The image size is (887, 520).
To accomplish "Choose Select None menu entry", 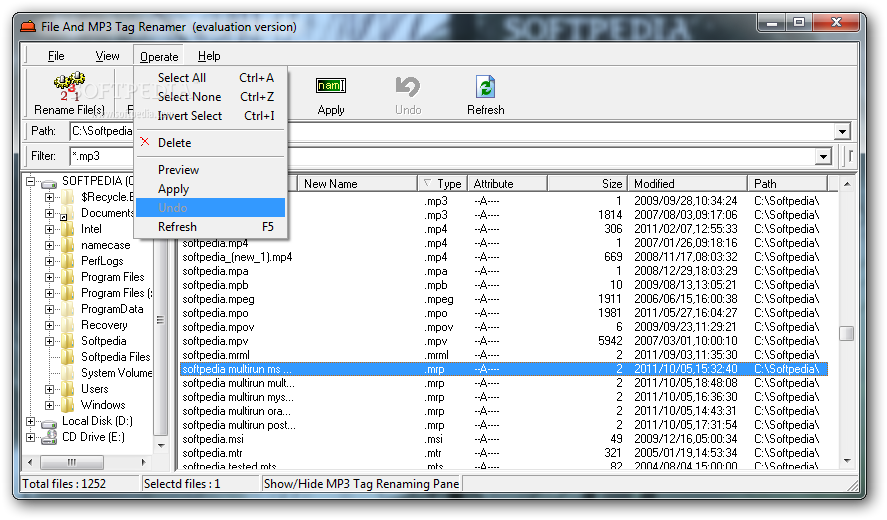I will [x=212, y=97].
